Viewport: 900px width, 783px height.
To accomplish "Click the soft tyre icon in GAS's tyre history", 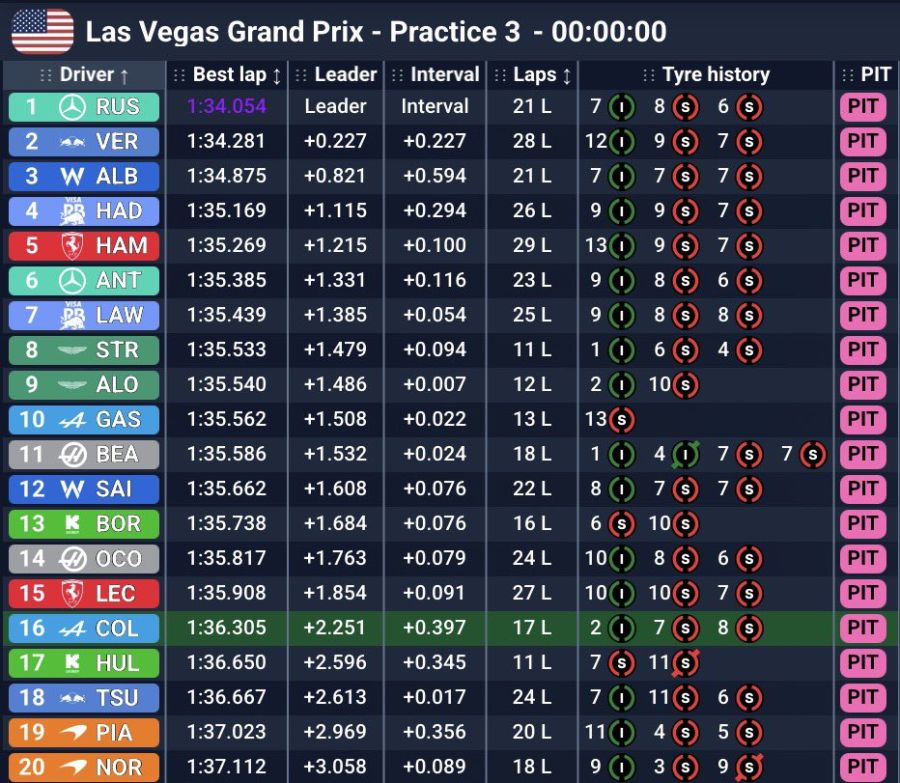I will [x=620, y=419].
